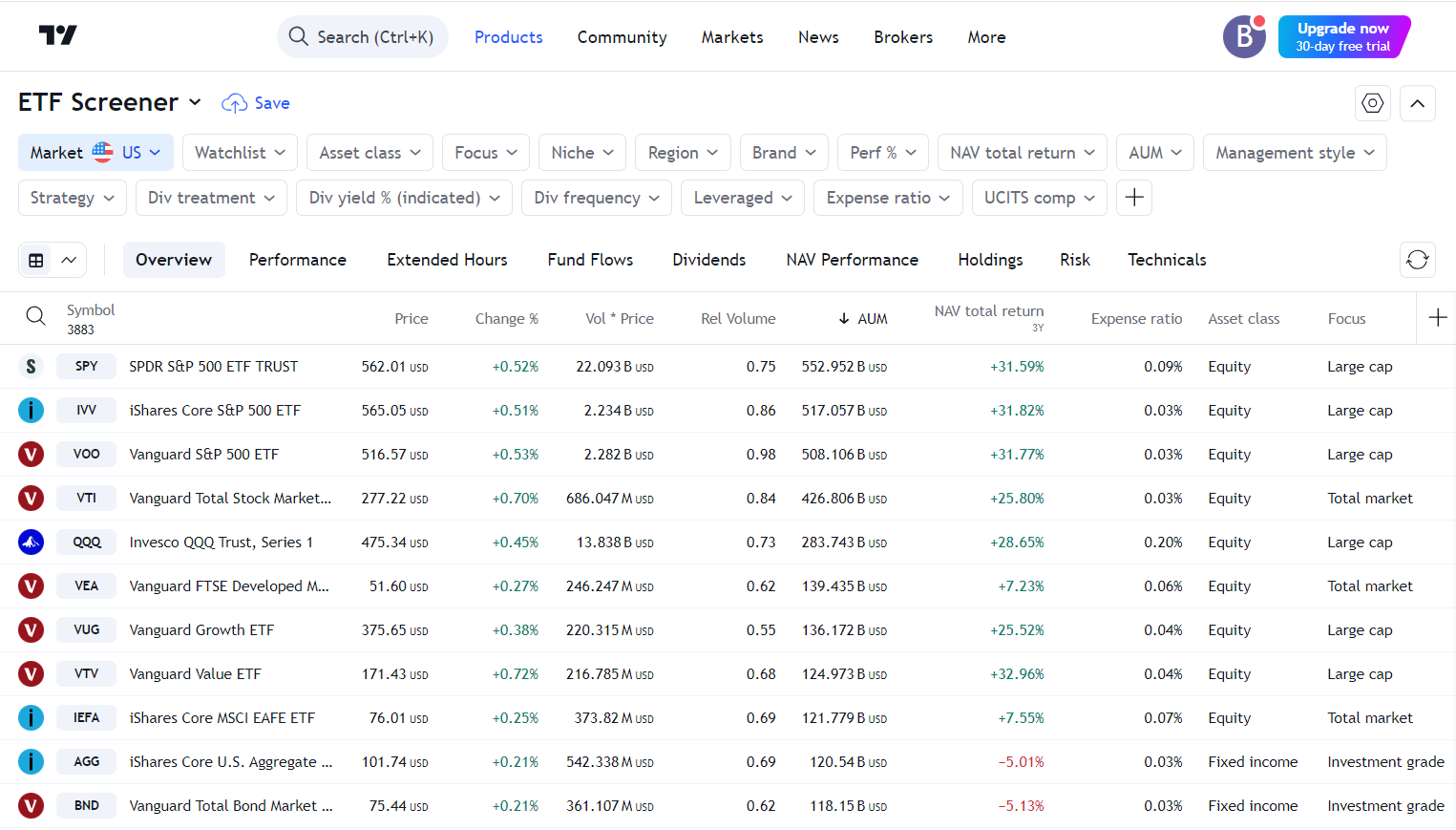The height and width of the screenshot is (830, 1456).
Task: Open the Strategy filter dropdown
Action: click(73, 198)
